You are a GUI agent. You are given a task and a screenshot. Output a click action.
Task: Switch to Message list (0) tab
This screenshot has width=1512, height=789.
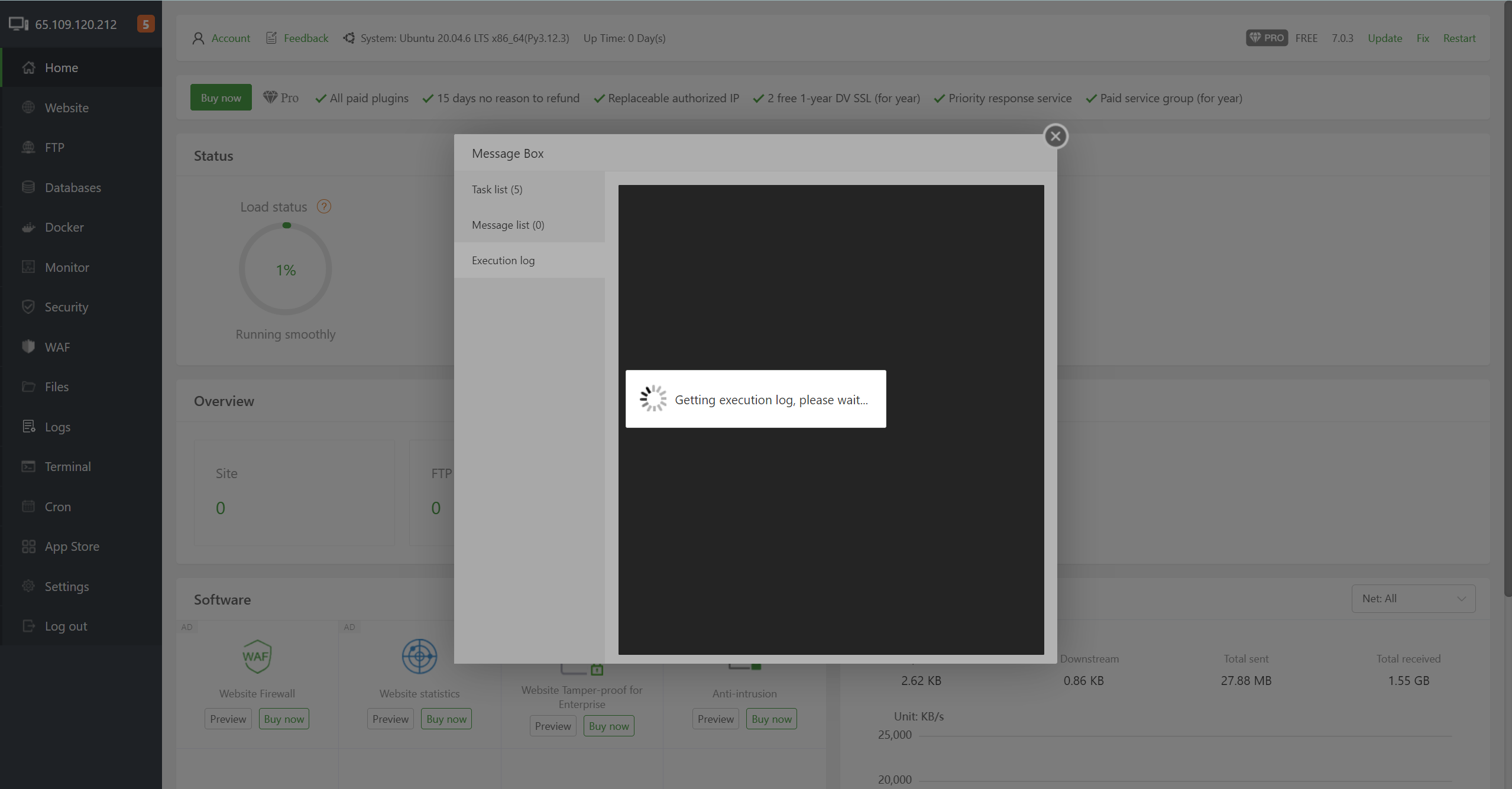coord(508,225)
